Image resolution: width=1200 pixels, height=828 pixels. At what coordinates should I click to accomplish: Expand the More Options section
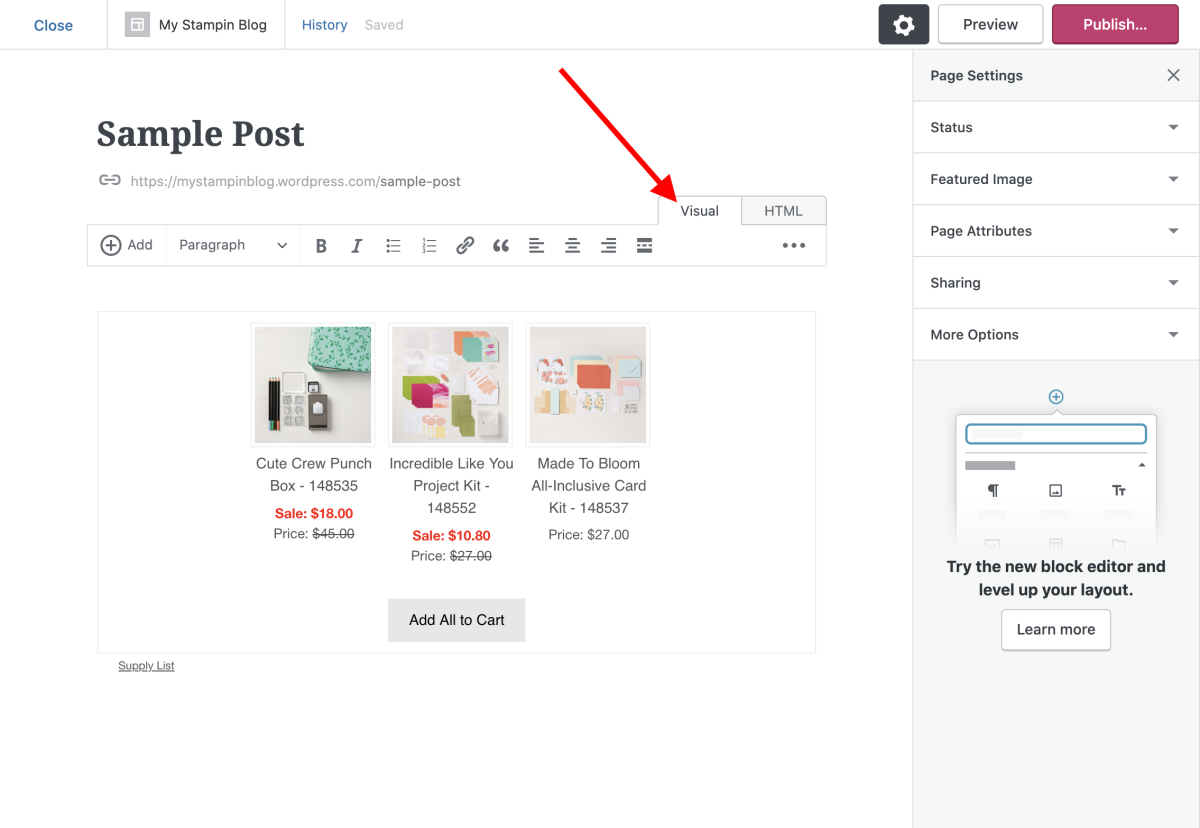1056,335
